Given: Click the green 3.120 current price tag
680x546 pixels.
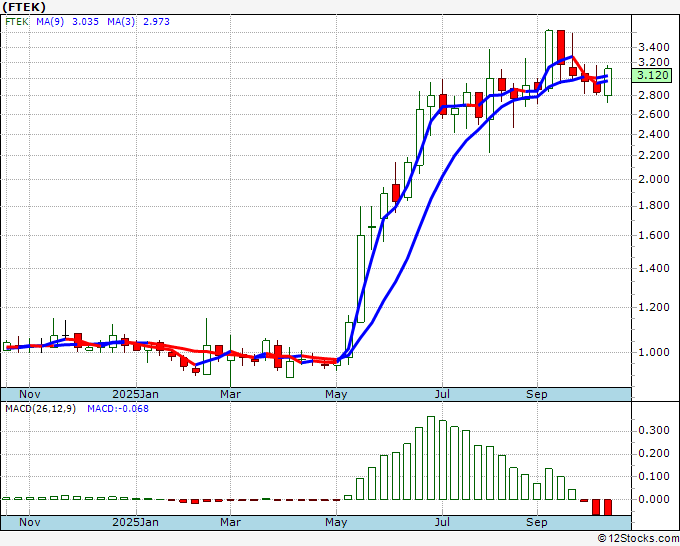Looking at the screenshot, I should (652, 75).
